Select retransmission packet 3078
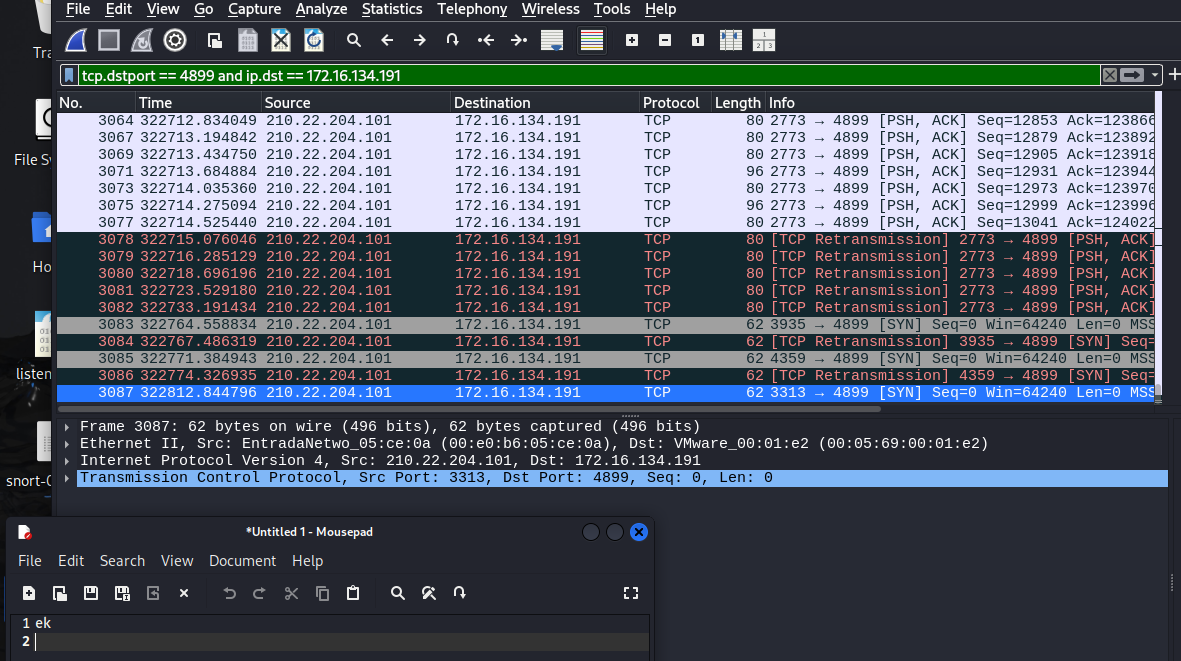 606,239
